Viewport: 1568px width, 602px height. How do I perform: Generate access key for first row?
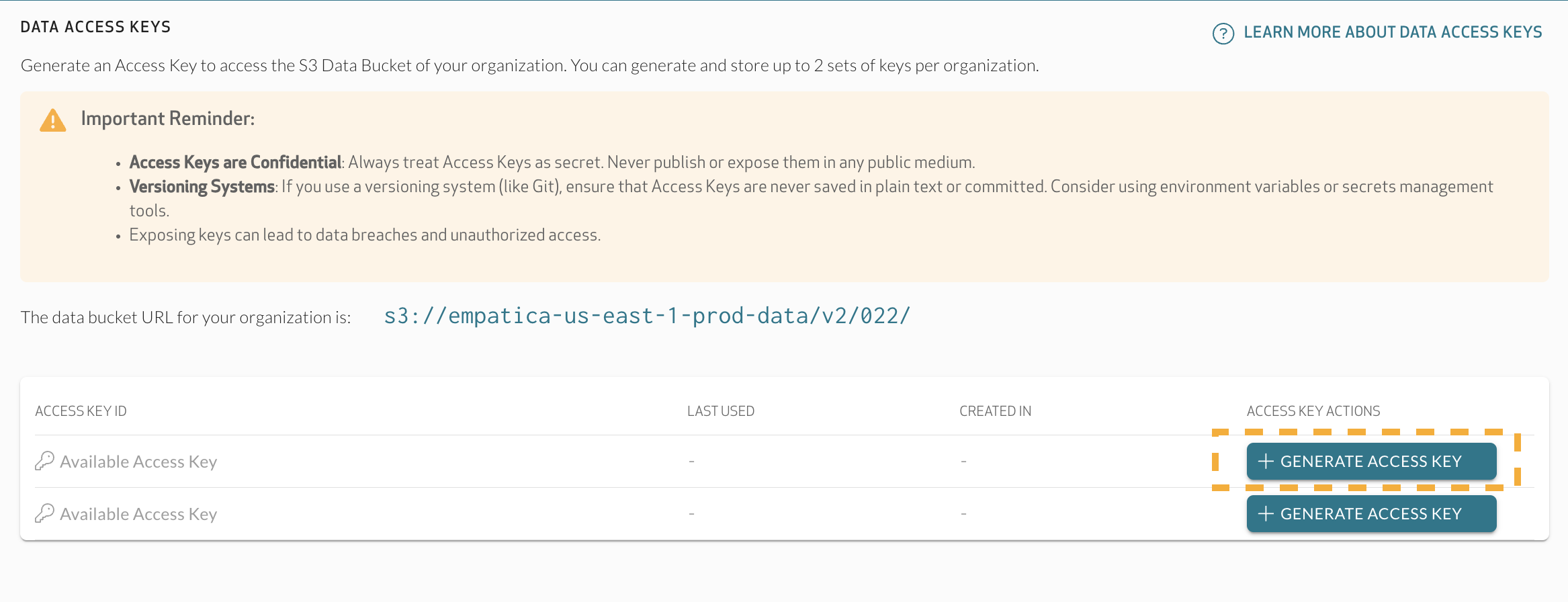tap(1371, 461)
